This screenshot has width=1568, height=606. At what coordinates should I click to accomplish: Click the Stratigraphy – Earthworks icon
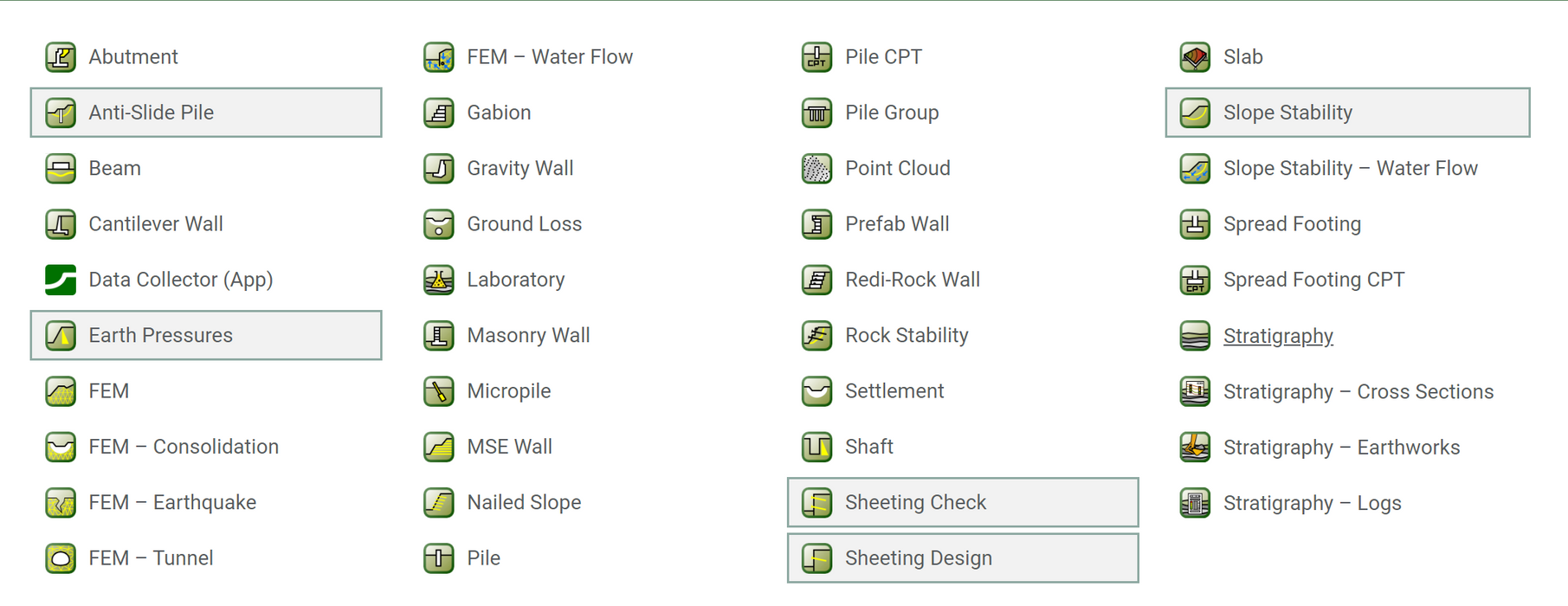(1195, 447)
